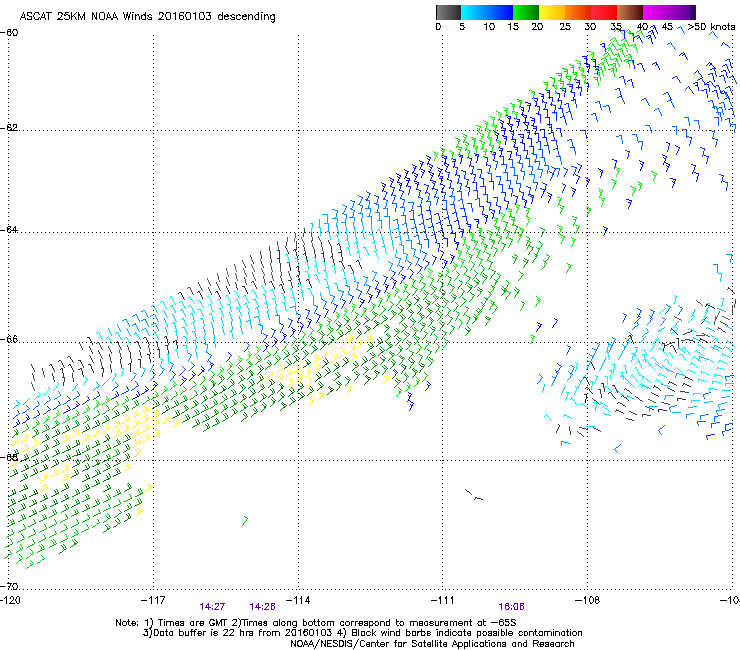Select the orange 25-30 knots color band
This screenshot has width=740, height=650.
pyautogui.click(x=578, y=12)
